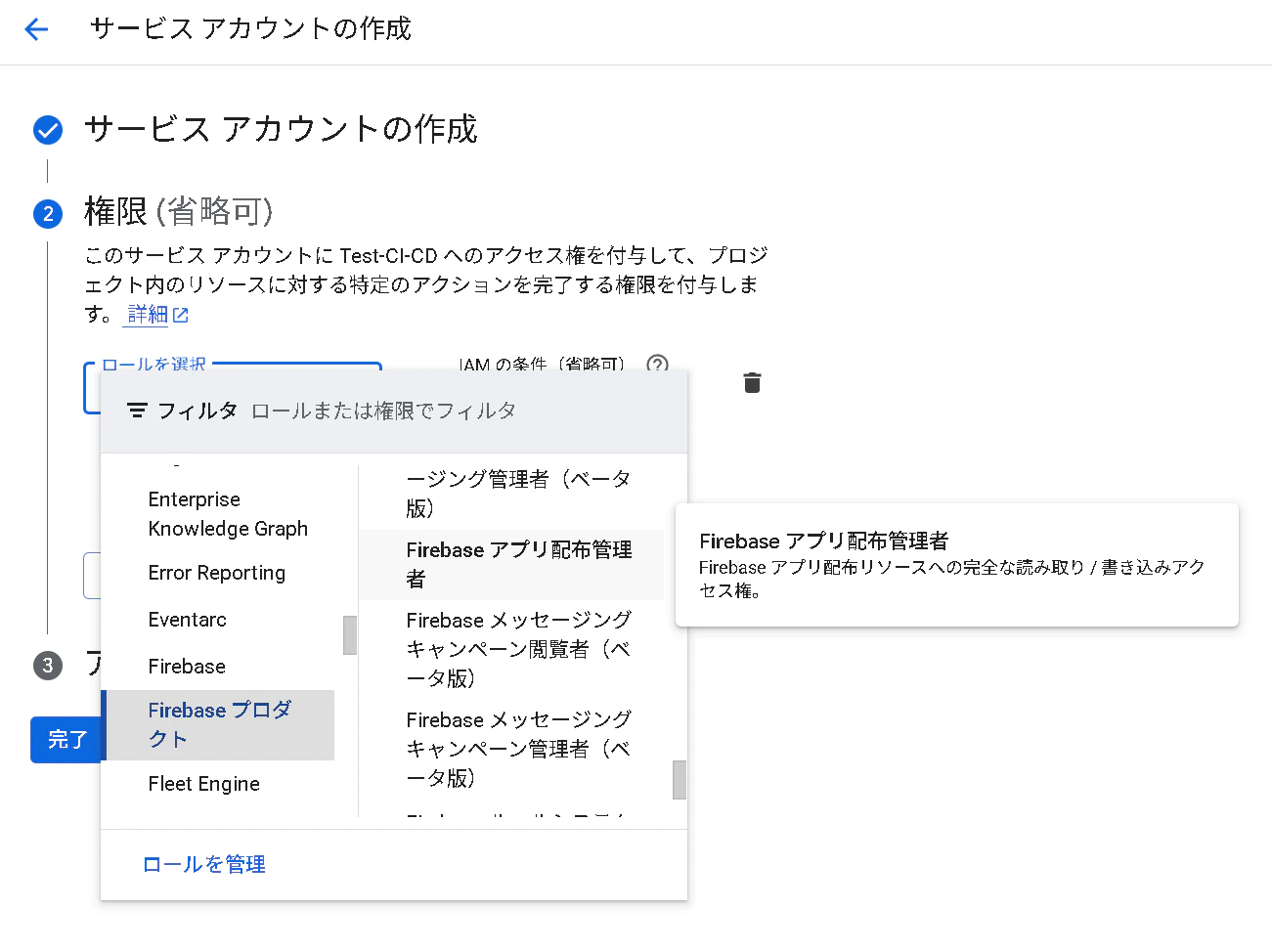1272x952 pixels.
Task: Open the external link icon beside 詳細
Action: click(181, 315)
